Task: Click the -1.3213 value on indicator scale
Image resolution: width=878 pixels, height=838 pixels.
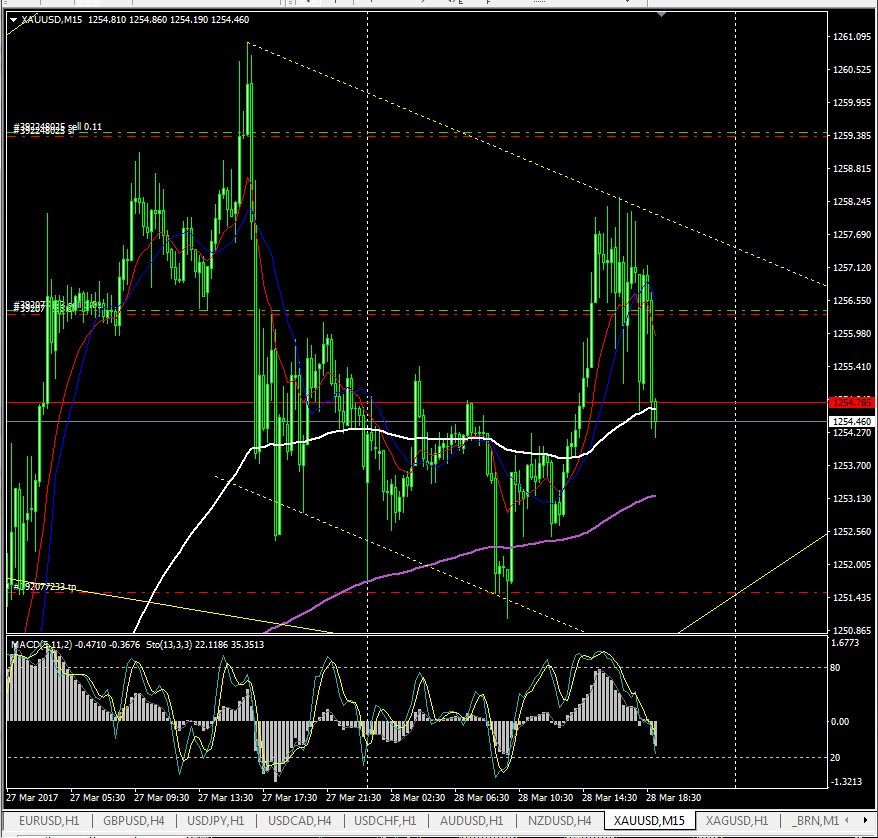Action: tap(846, 782)
